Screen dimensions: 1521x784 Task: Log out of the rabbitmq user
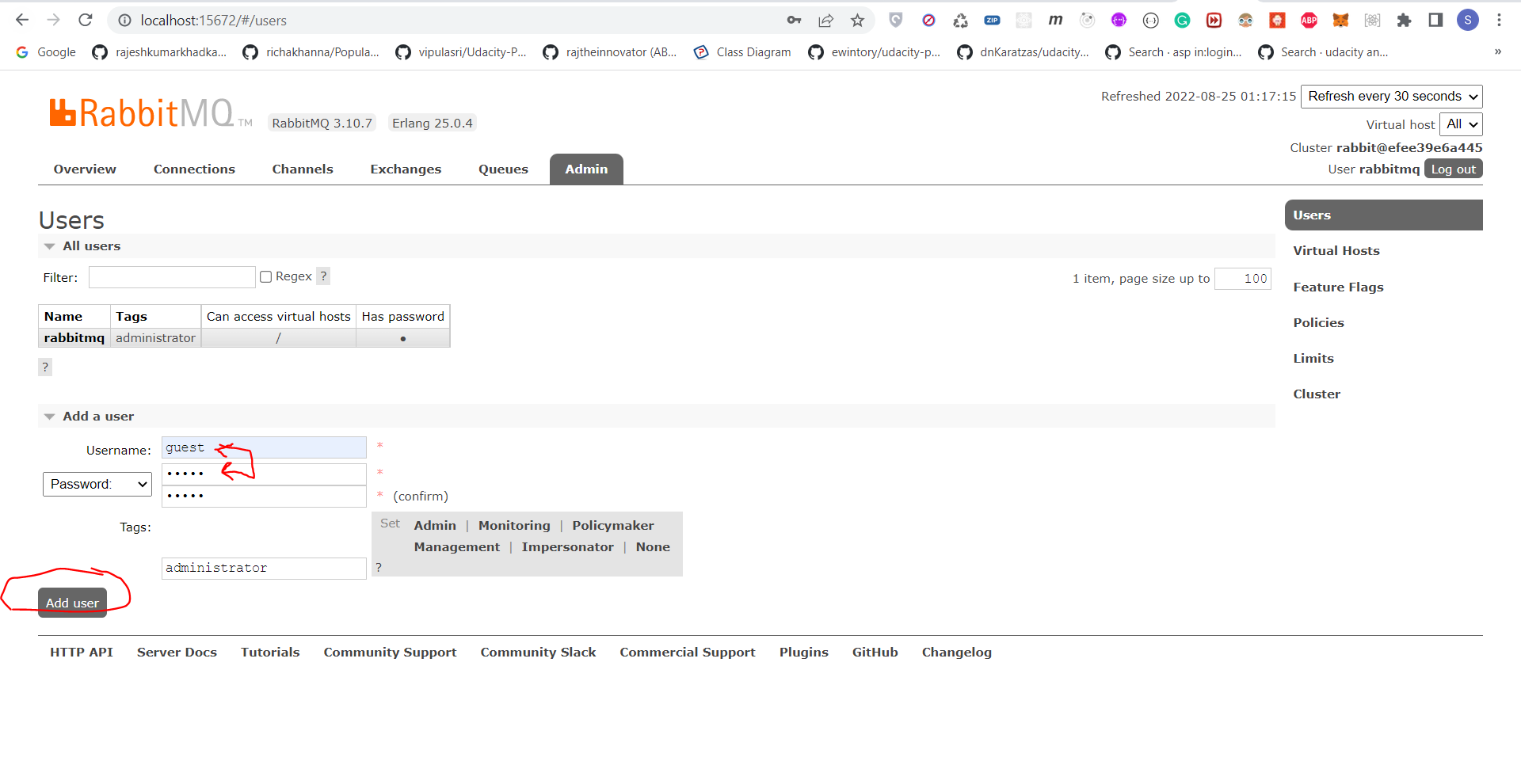[x=1453, y=169]
